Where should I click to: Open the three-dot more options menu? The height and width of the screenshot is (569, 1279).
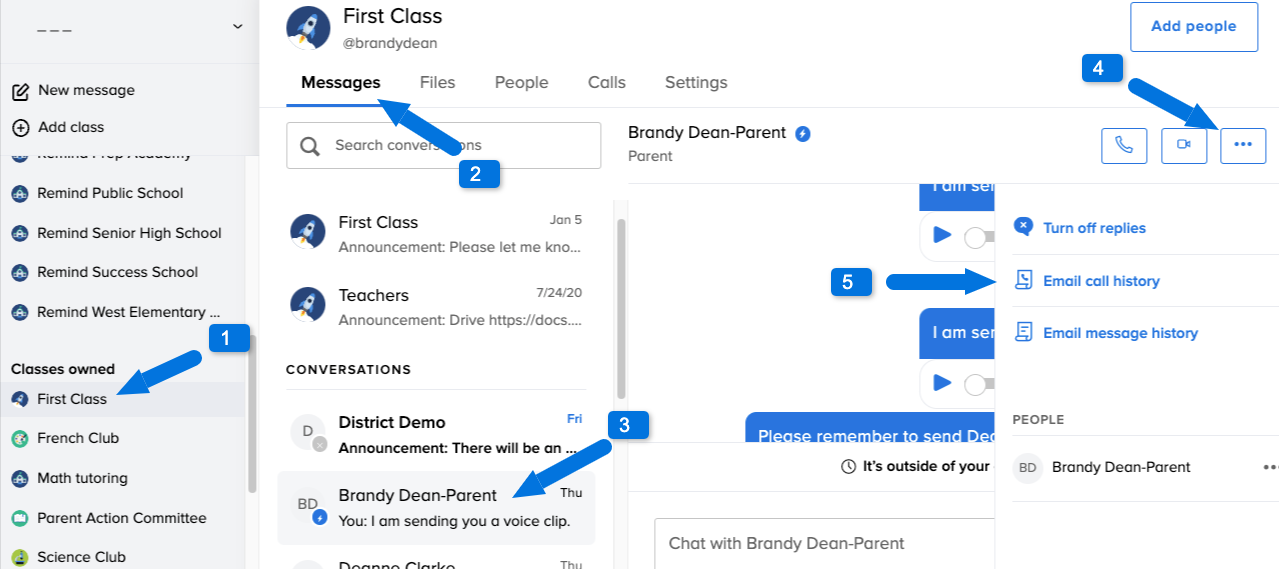(1243, 145)
